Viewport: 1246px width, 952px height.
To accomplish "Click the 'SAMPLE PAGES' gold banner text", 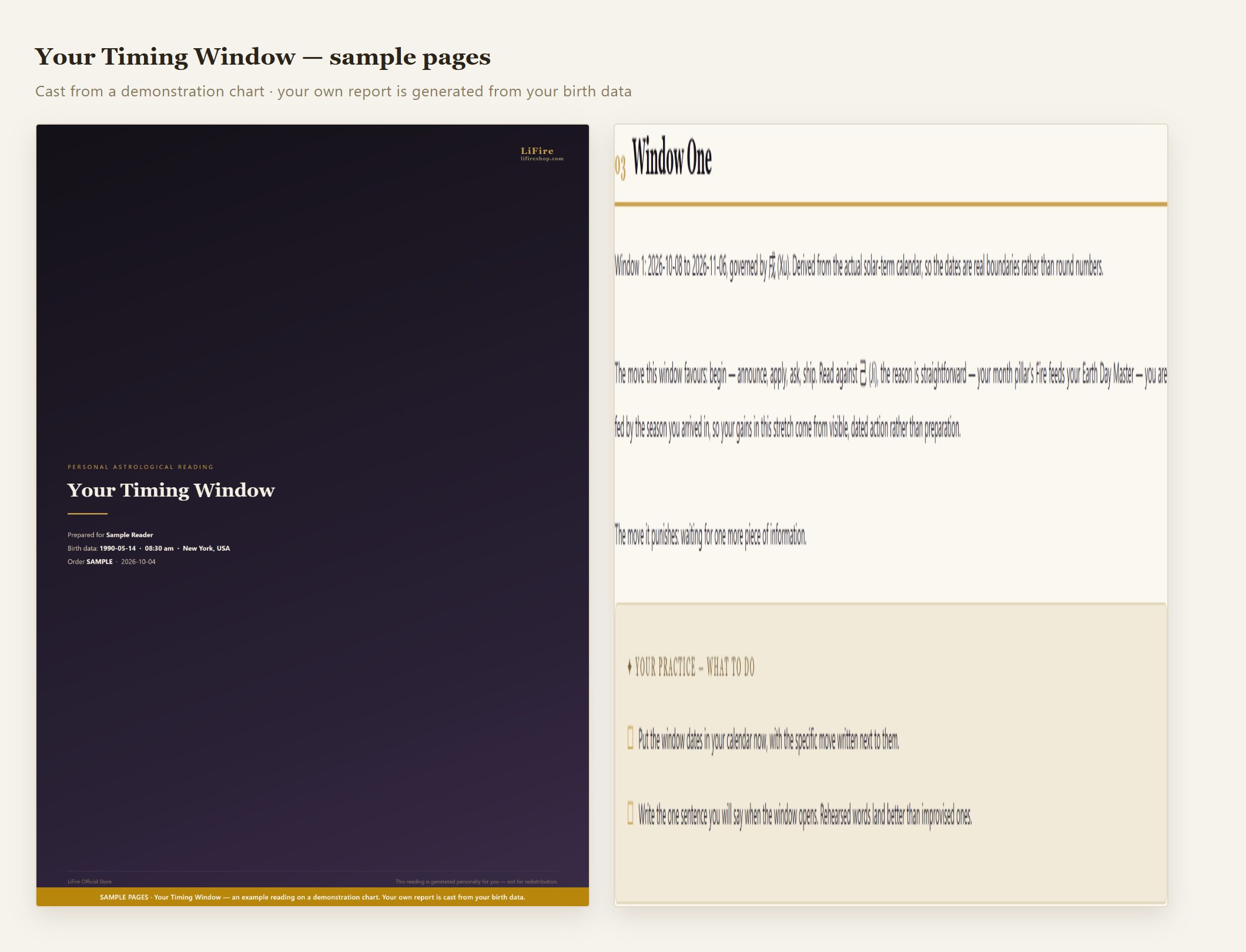I will 313,897.
